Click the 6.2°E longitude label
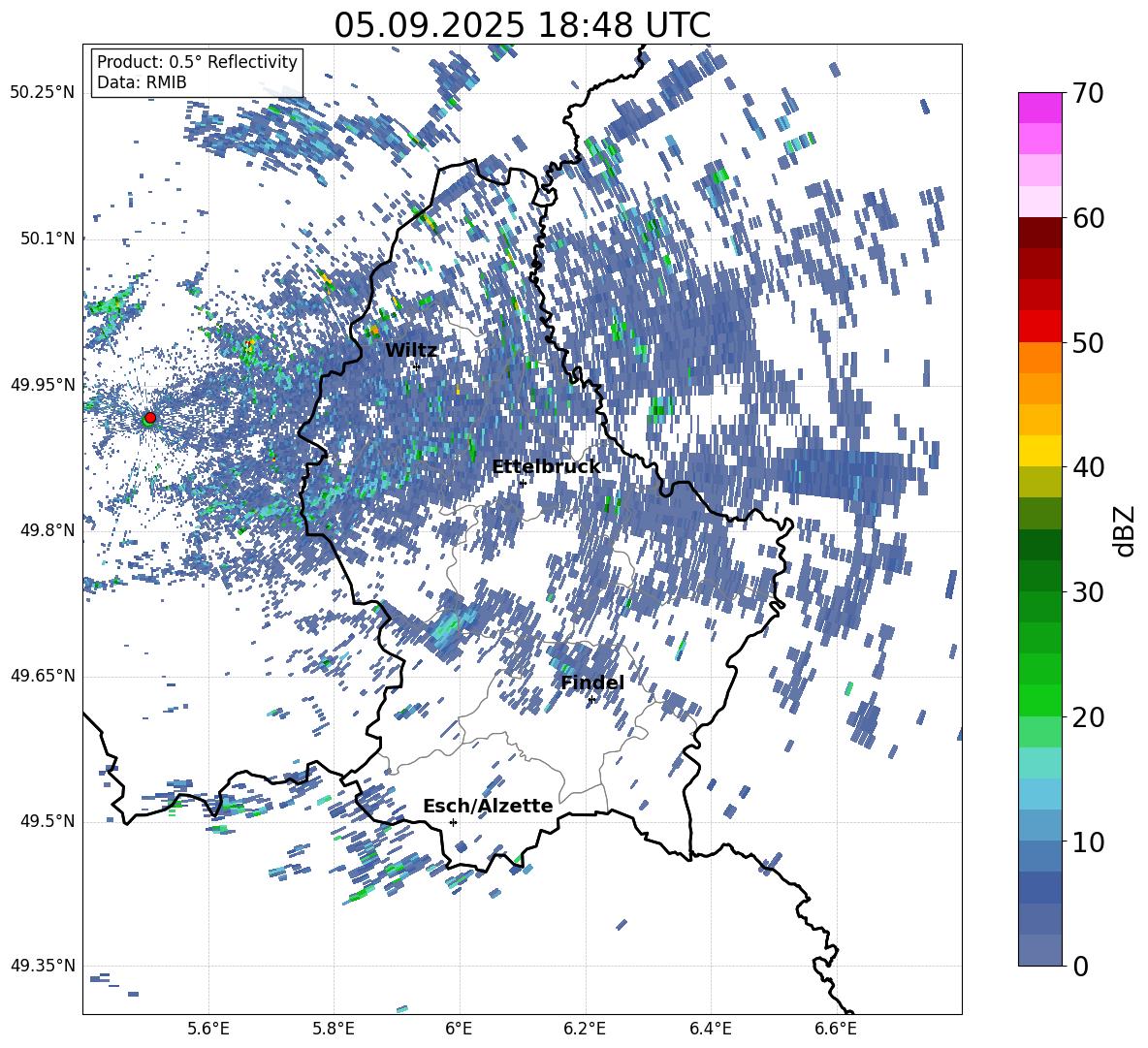 (585, 1029)
